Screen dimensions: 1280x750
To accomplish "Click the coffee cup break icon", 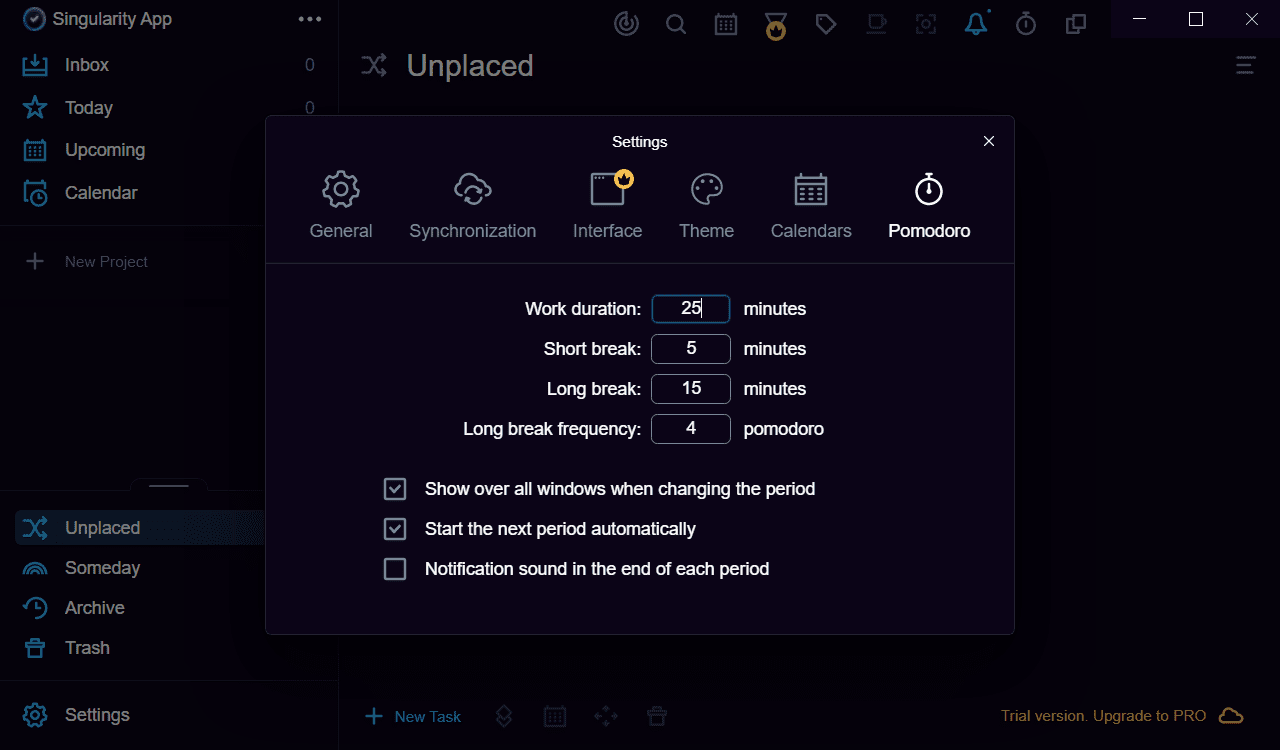I will [x=877, y=24].
